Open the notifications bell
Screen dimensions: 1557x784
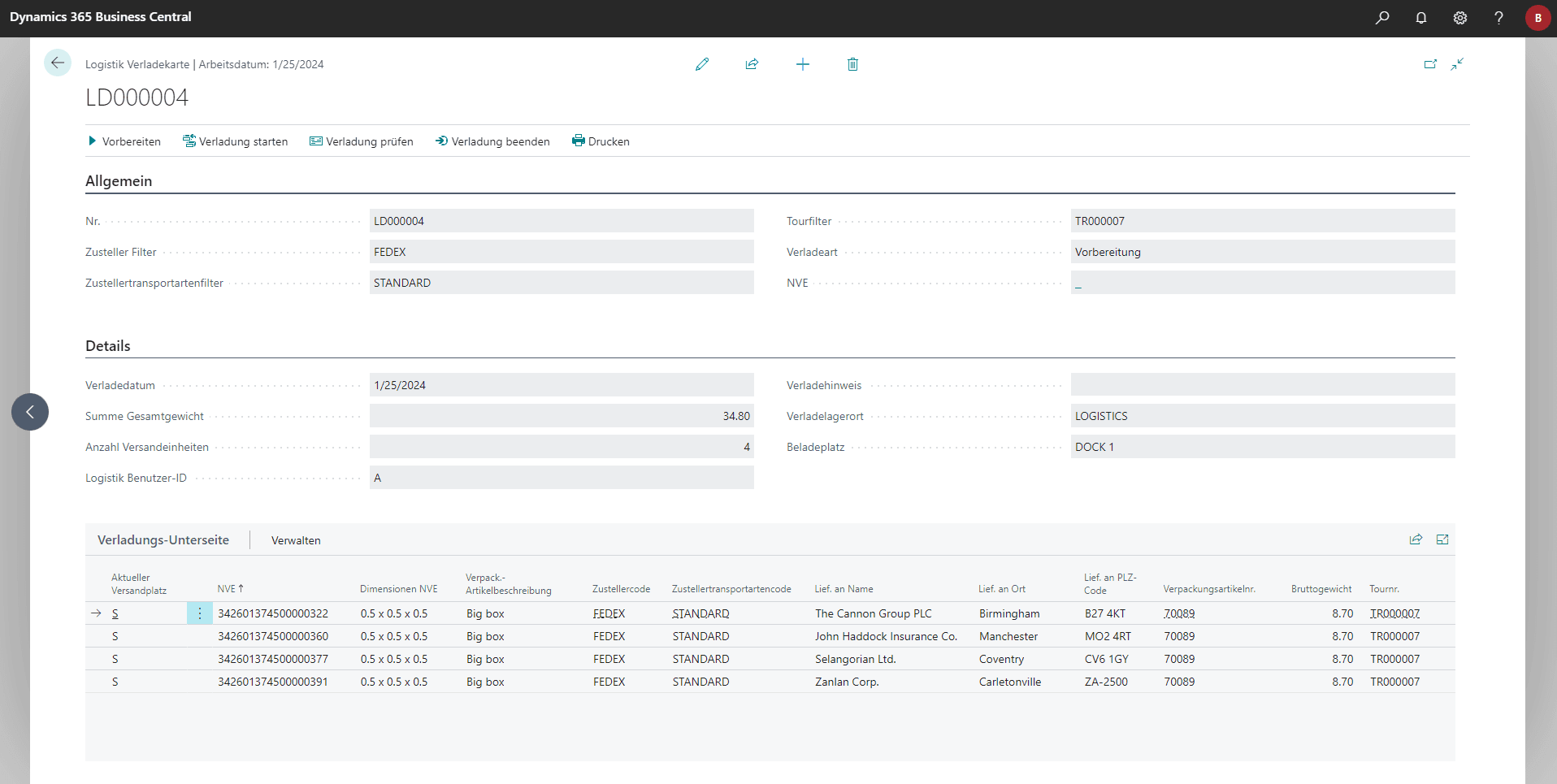coord(1420,18)
